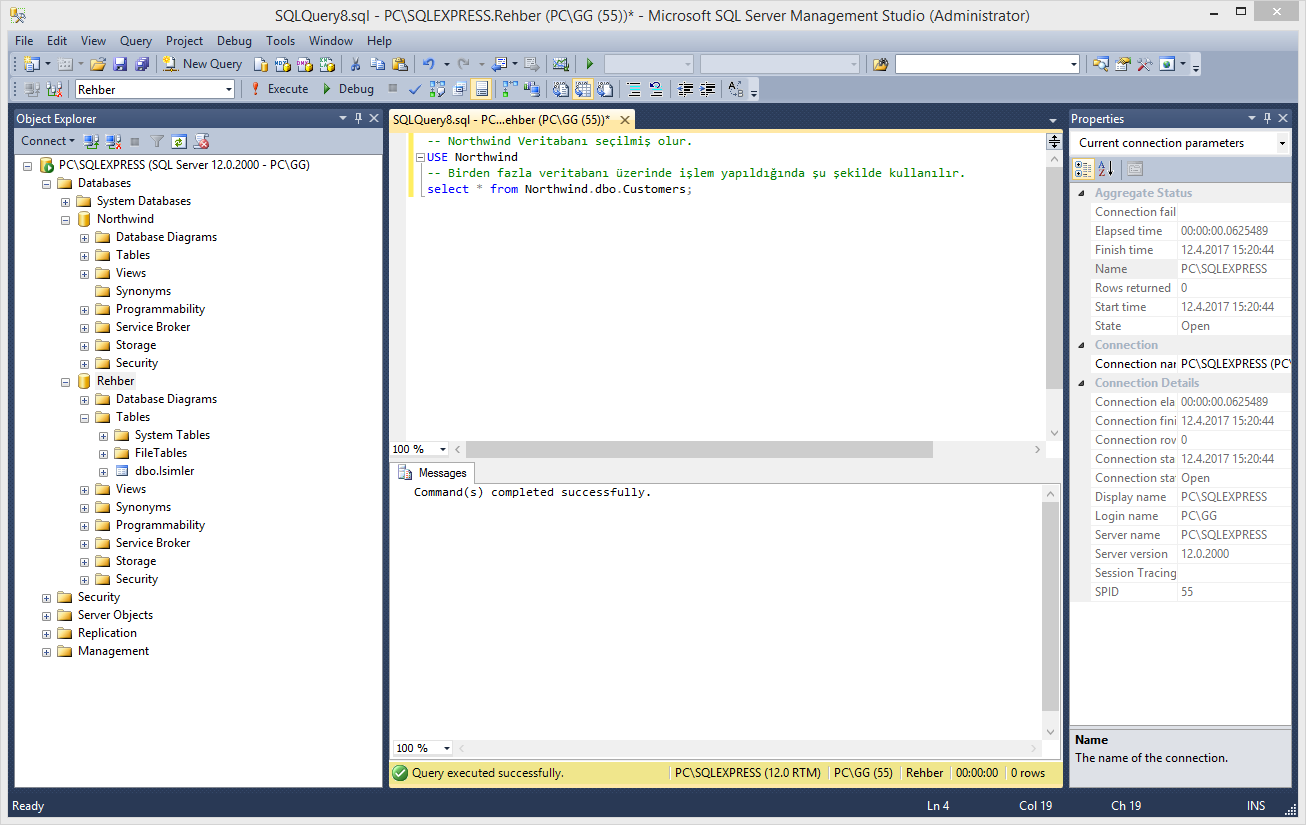
Task: Select the Results to Grid icon
Action: (x=584, y=88)
